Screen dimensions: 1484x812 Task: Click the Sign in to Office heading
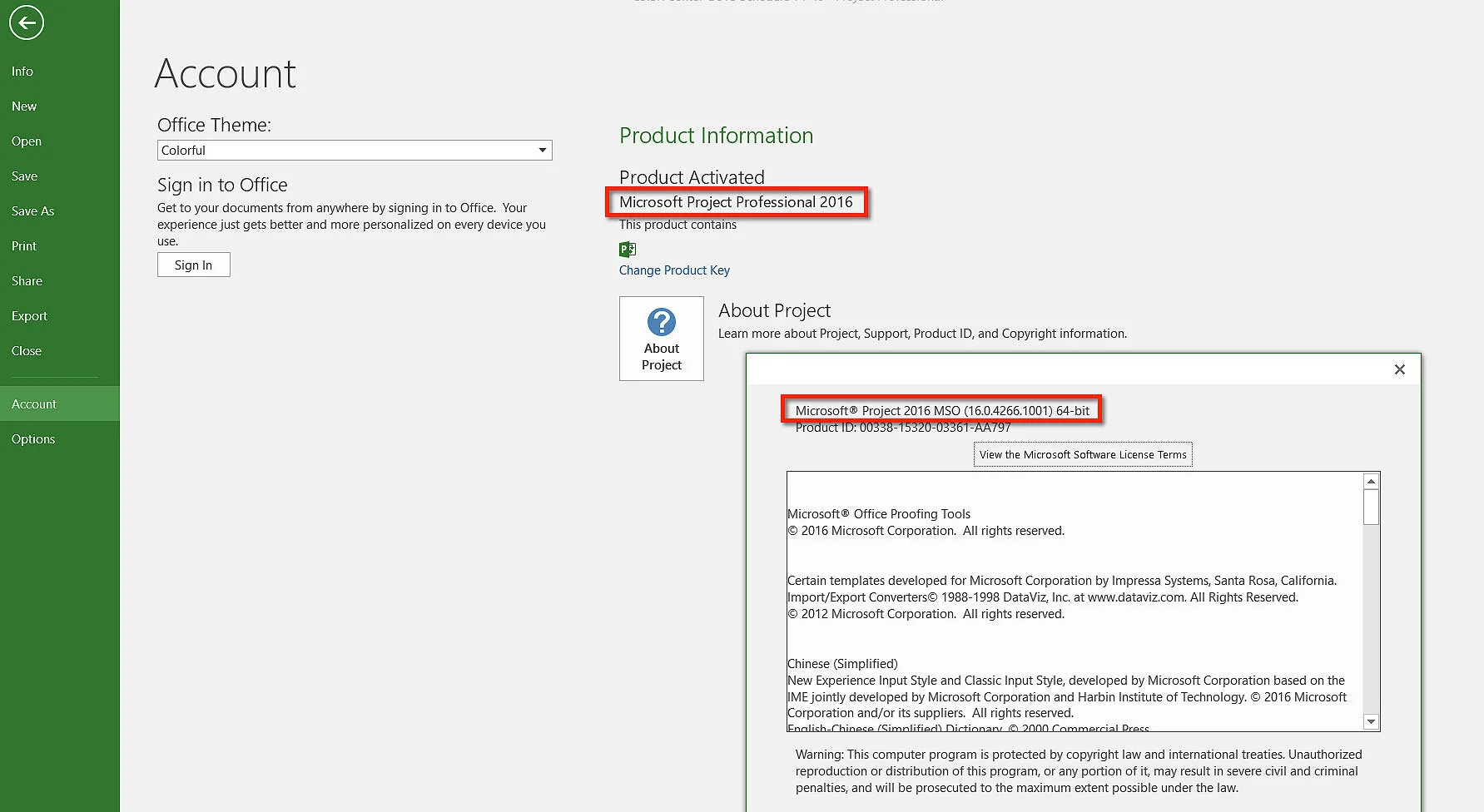[x=222, y=185]
